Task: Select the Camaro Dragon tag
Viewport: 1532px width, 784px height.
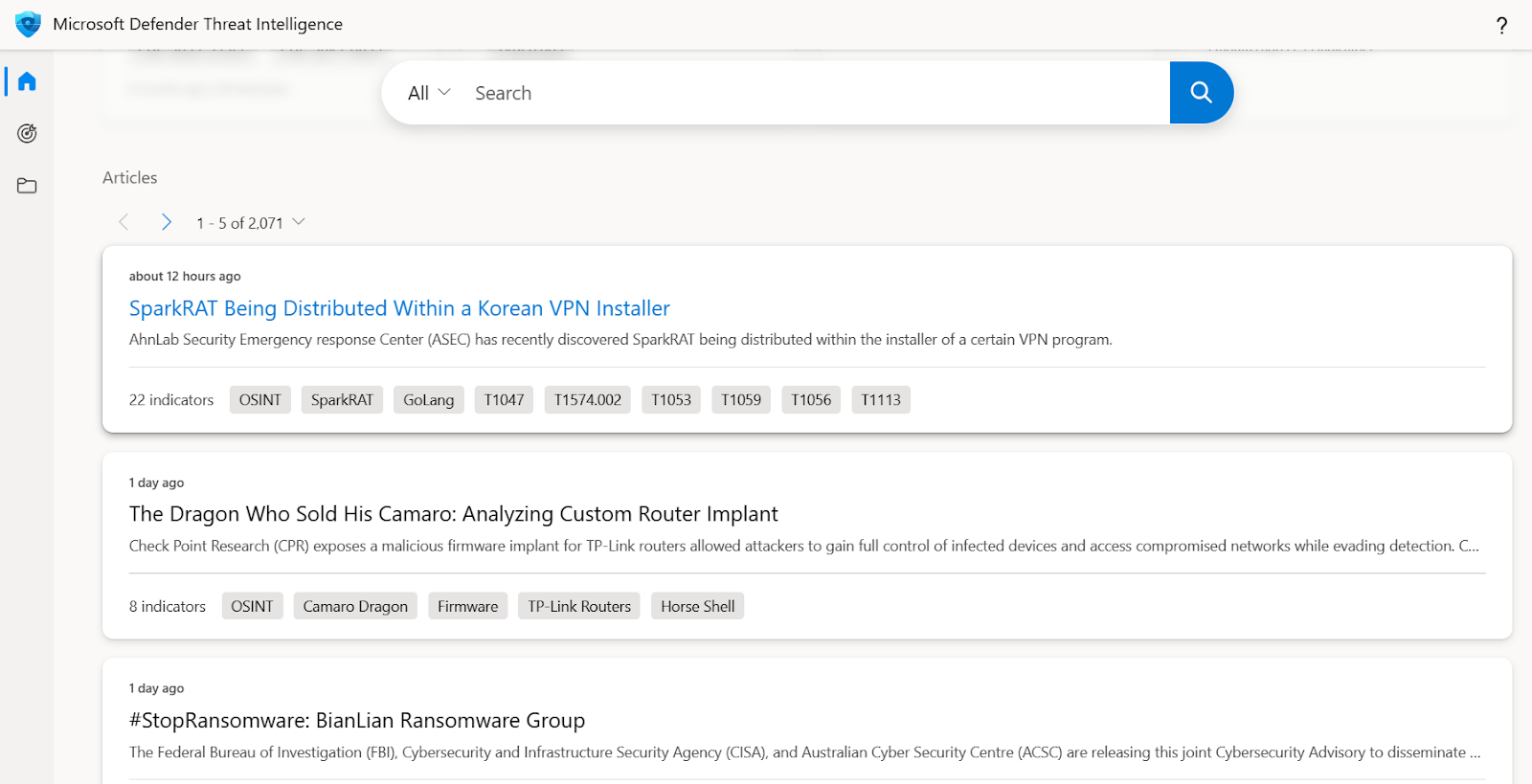Action: 355,606
